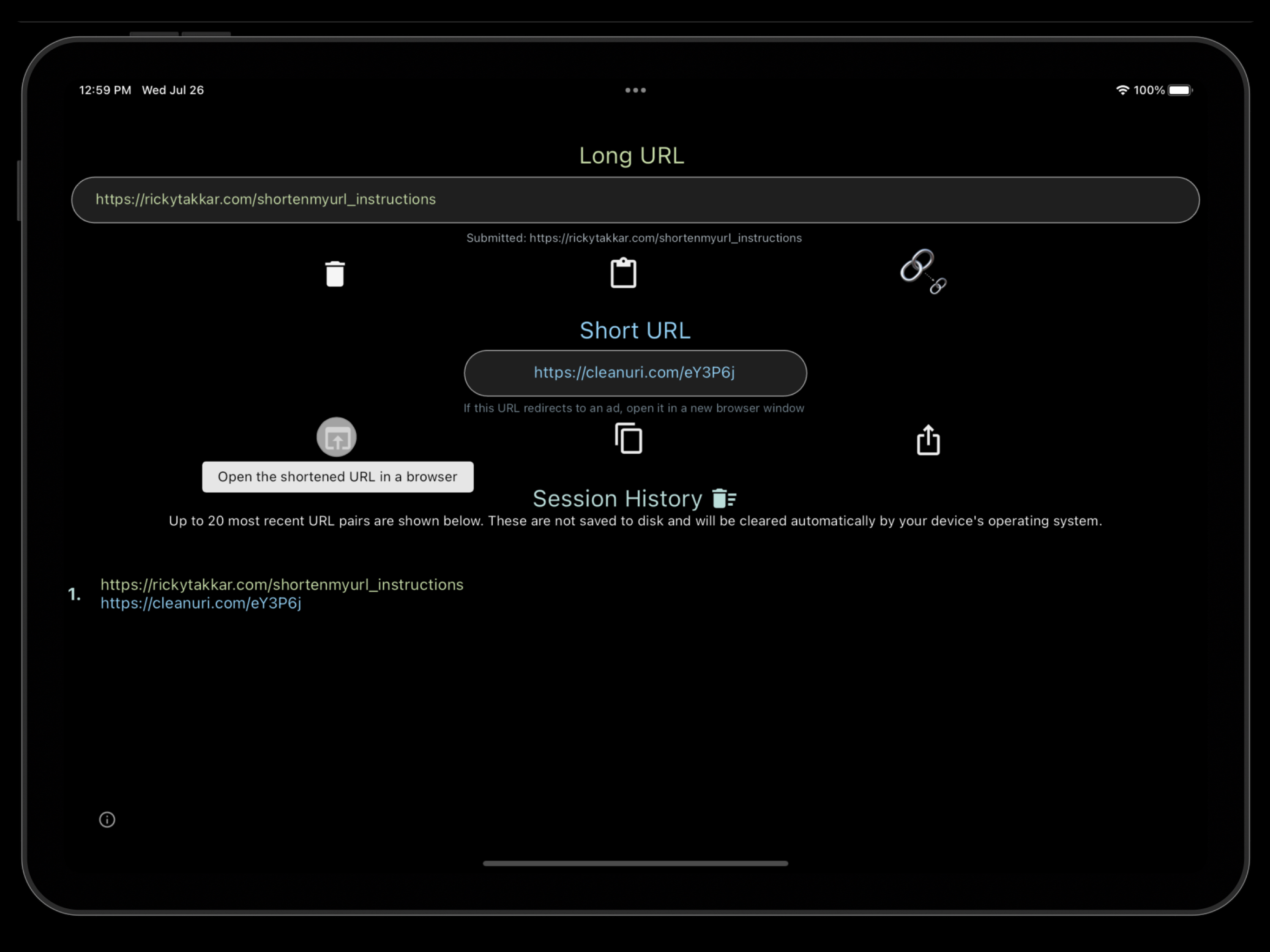Click the trash icon to clear Long URL

(335, 273)
